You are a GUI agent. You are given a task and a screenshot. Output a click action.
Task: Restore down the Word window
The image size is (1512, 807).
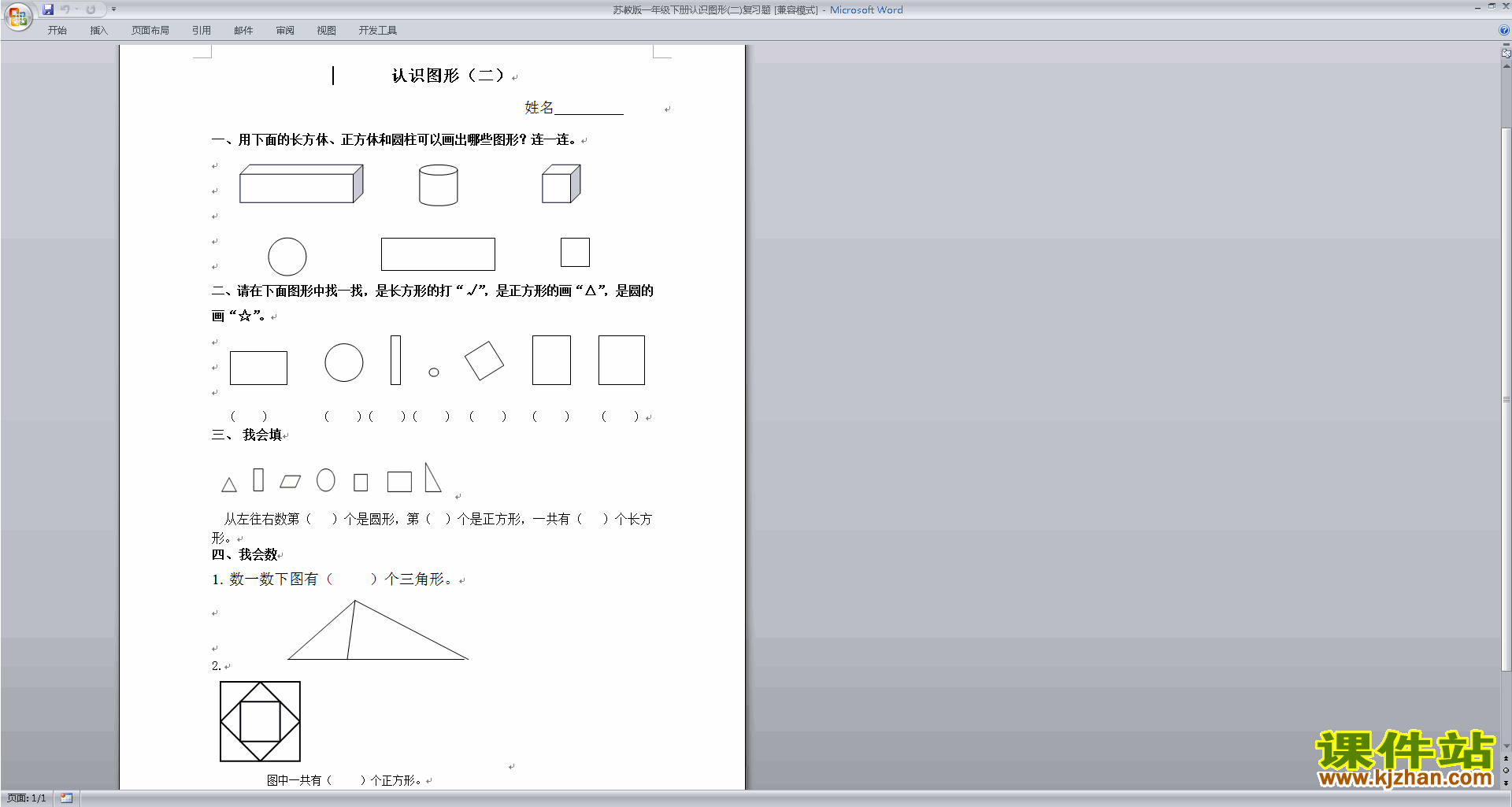point(1492,6)
